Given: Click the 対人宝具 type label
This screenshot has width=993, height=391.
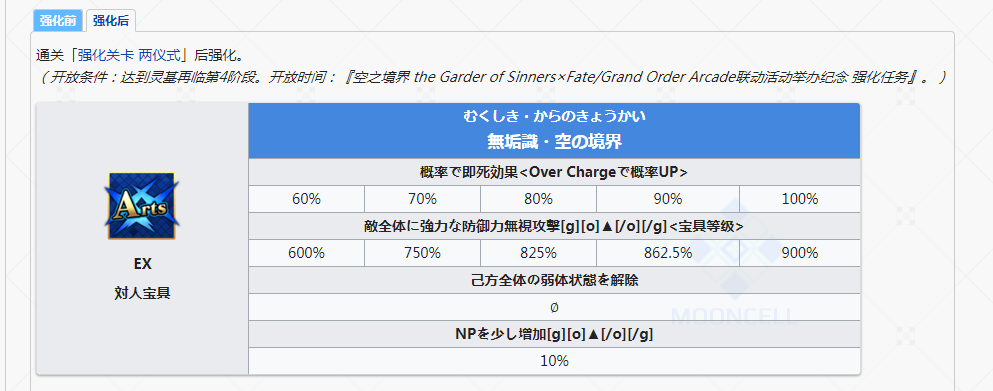Looking at the screenshot, I should pyautogui.click(x=142, y=293).
